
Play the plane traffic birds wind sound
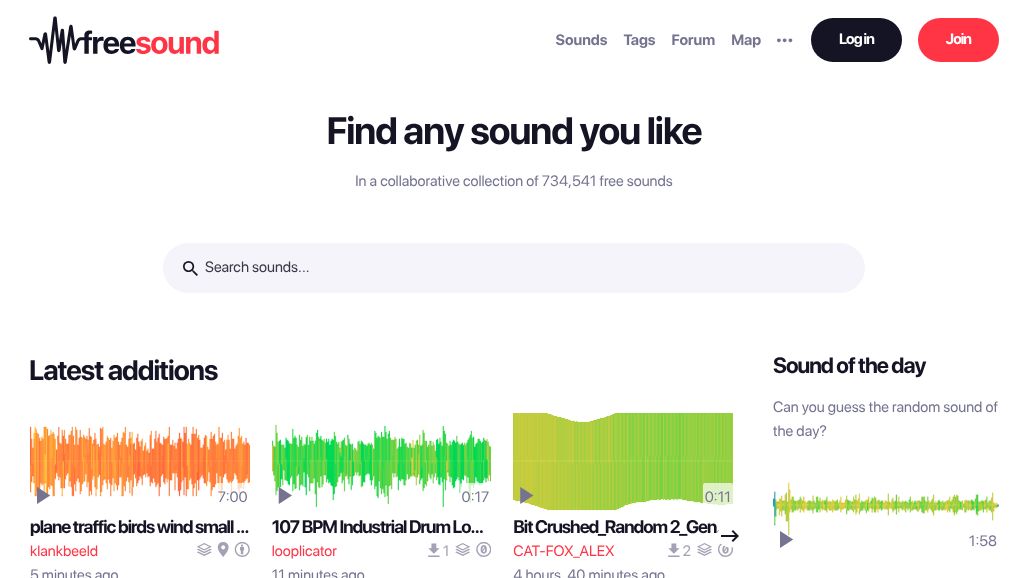pos(43,495)
